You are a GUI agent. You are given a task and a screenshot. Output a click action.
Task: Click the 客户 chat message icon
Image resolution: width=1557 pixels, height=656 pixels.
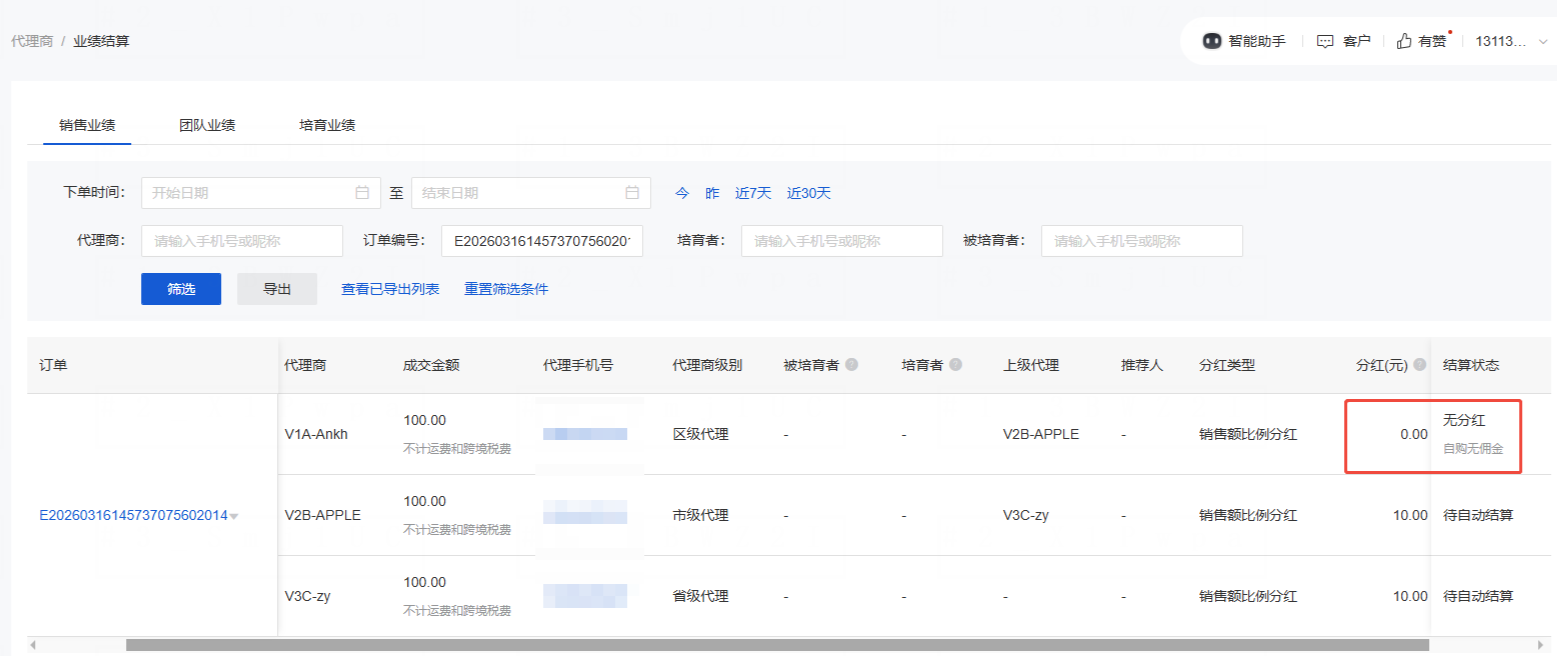click(x=1325, y=41)
